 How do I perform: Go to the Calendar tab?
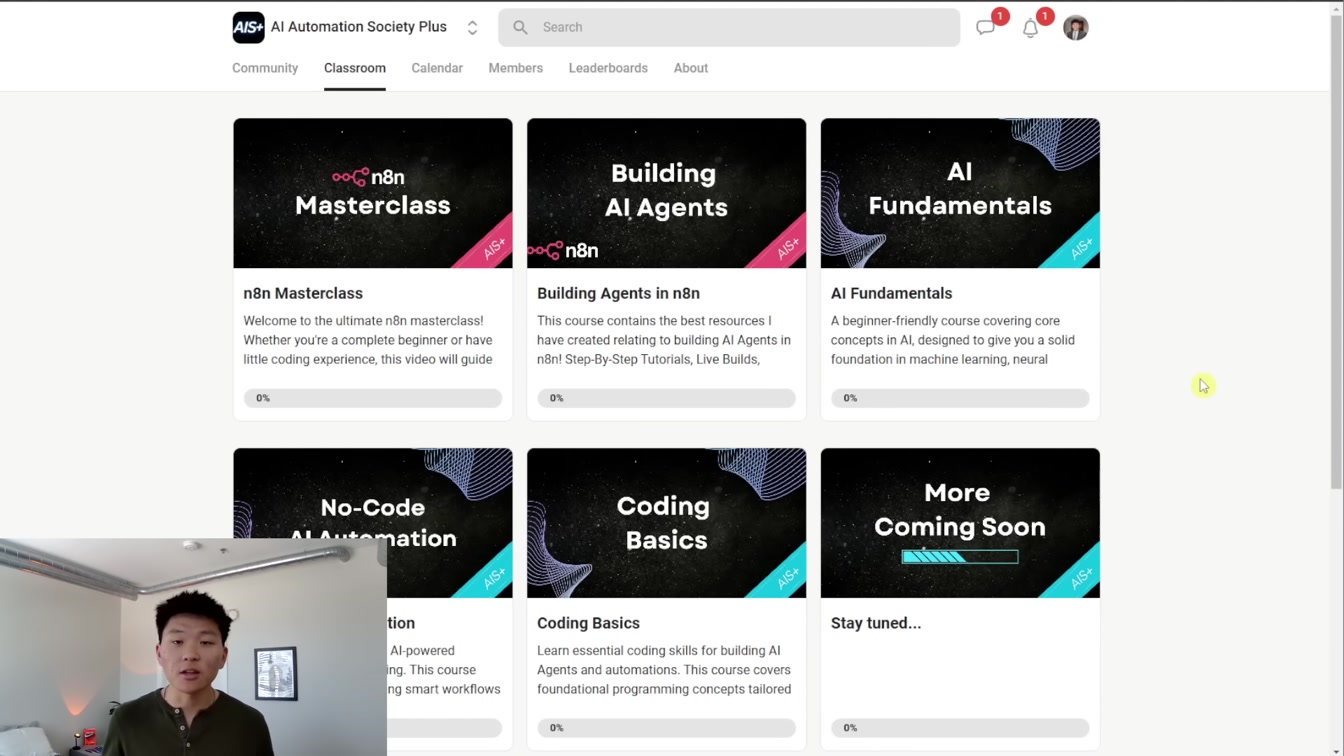tap(437, 68)
